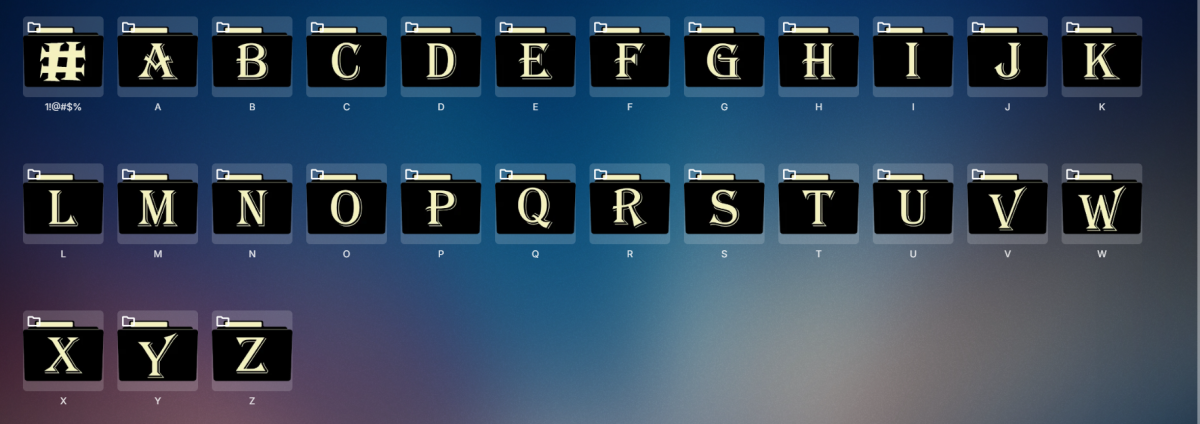The height and width of the screenshot is (424, 1200).
Task: Pick the V folder icon
Action: [1008, 204]
